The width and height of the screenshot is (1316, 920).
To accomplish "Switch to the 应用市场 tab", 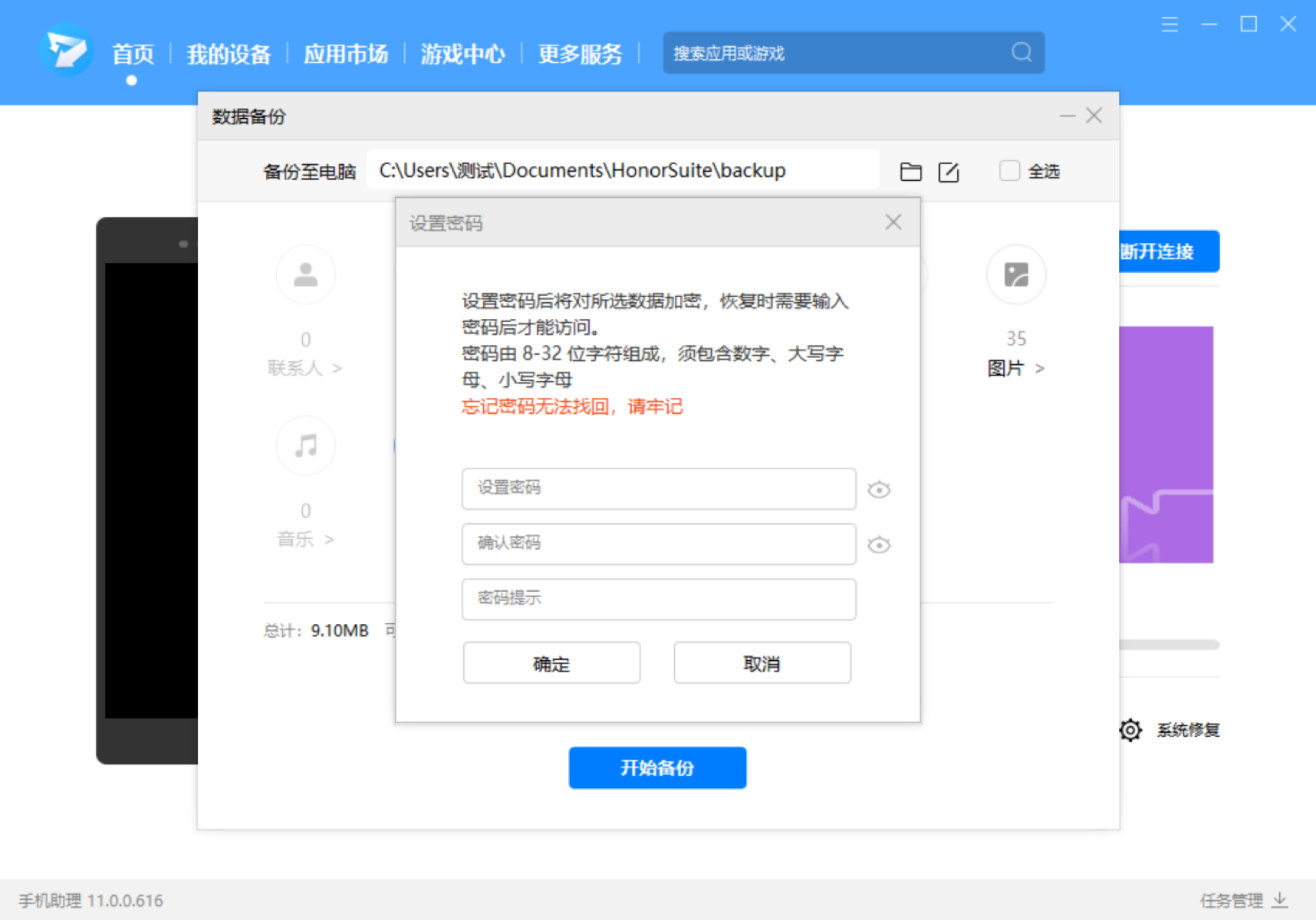I will (x=346, y=54).
